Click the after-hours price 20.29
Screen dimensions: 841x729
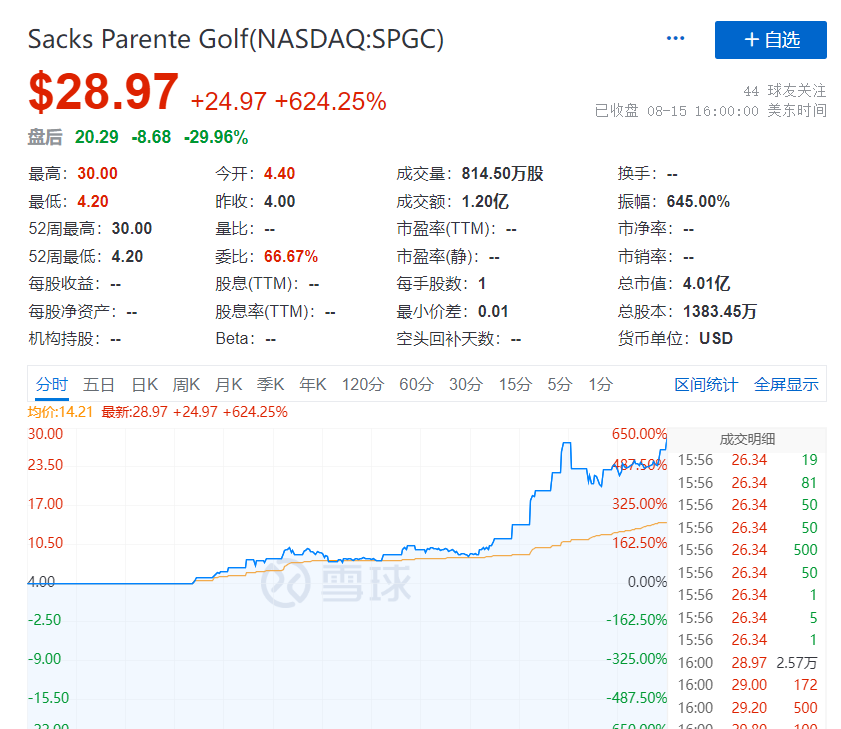pos(97,137)
